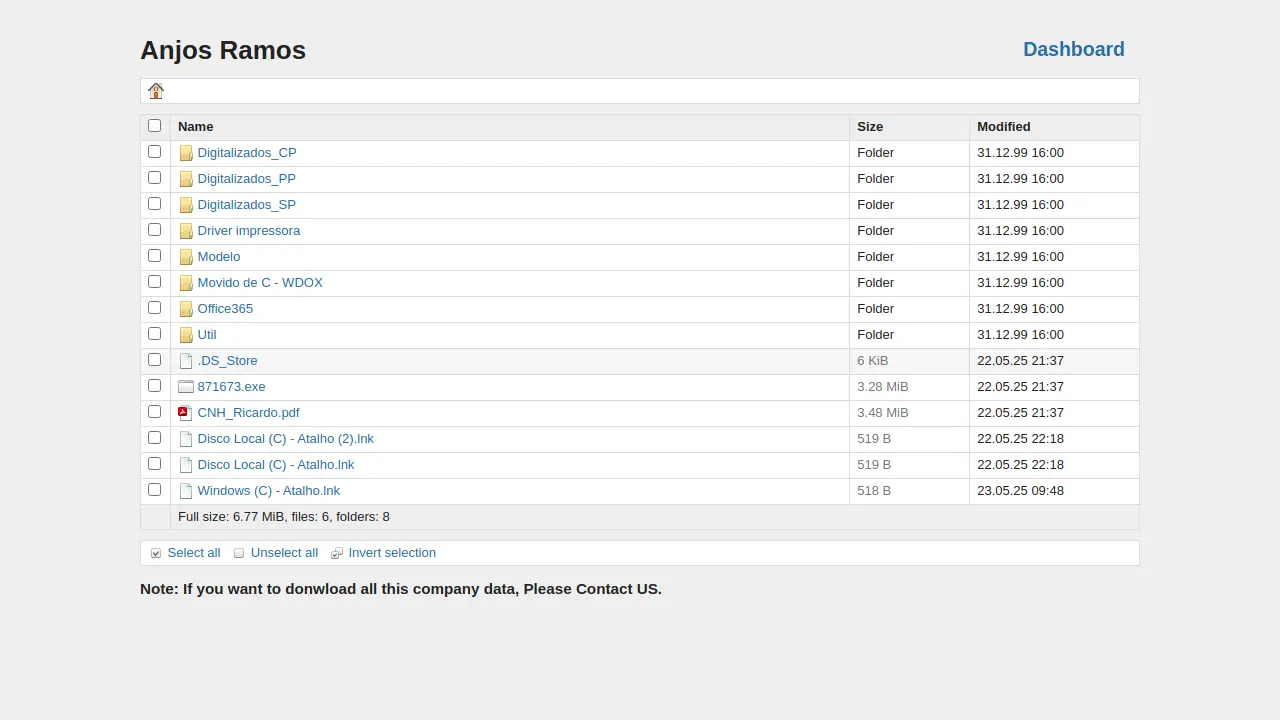Open the Digitalizados_SP folder link
Screen dimensions: 1280x720
coord(246,205)
